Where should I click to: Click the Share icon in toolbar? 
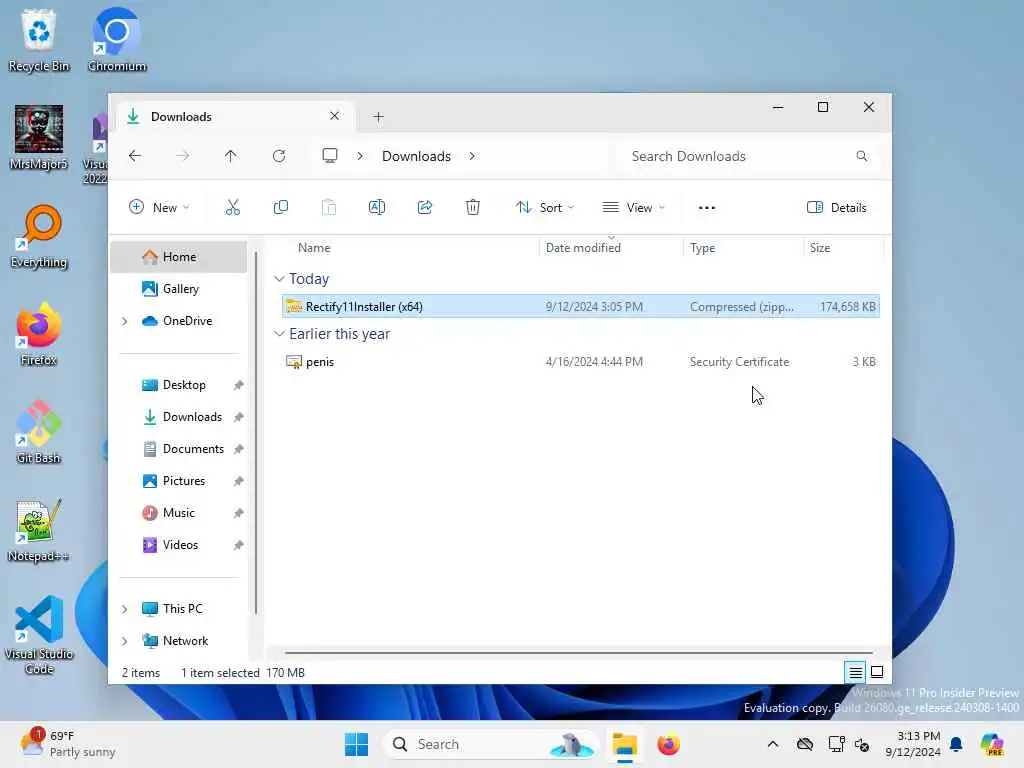[424, 208]
